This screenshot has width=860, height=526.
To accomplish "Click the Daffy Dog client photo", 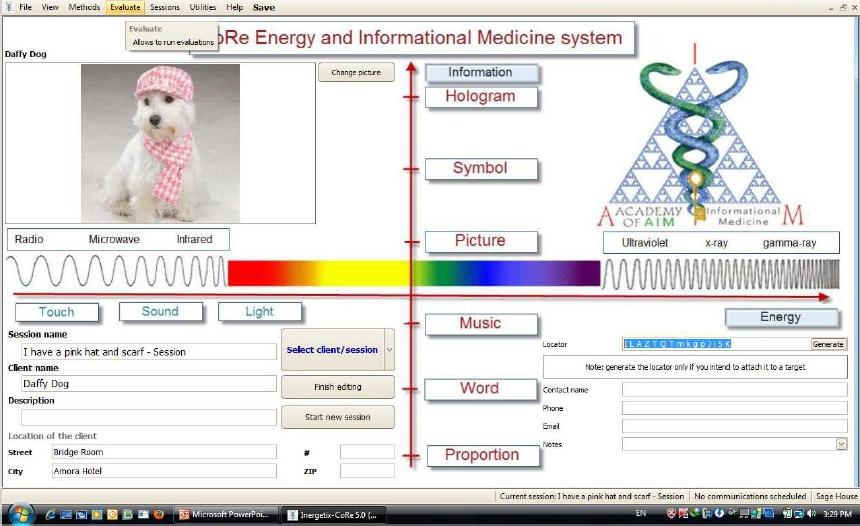I will [x=160, y=143].
